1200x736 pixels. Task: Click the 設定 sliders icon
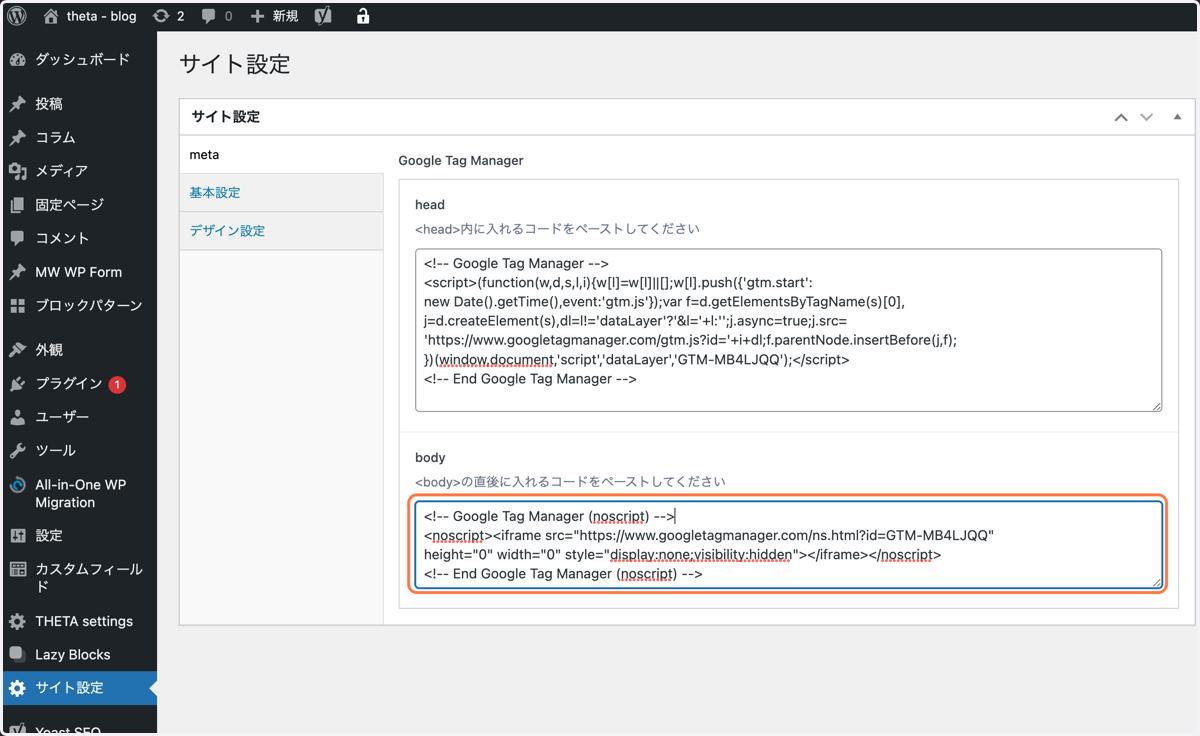[x=17, y=536]
